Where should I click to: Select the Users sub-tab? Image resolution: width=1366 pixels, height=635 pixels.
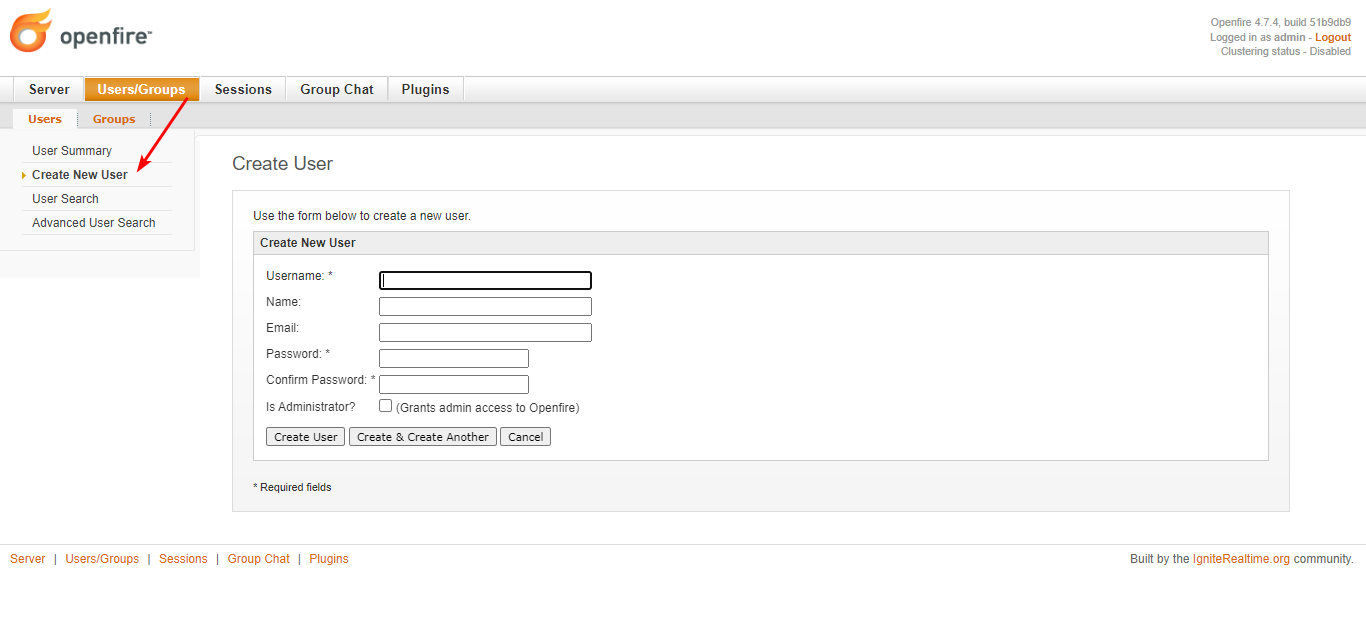tap(45, 119)
